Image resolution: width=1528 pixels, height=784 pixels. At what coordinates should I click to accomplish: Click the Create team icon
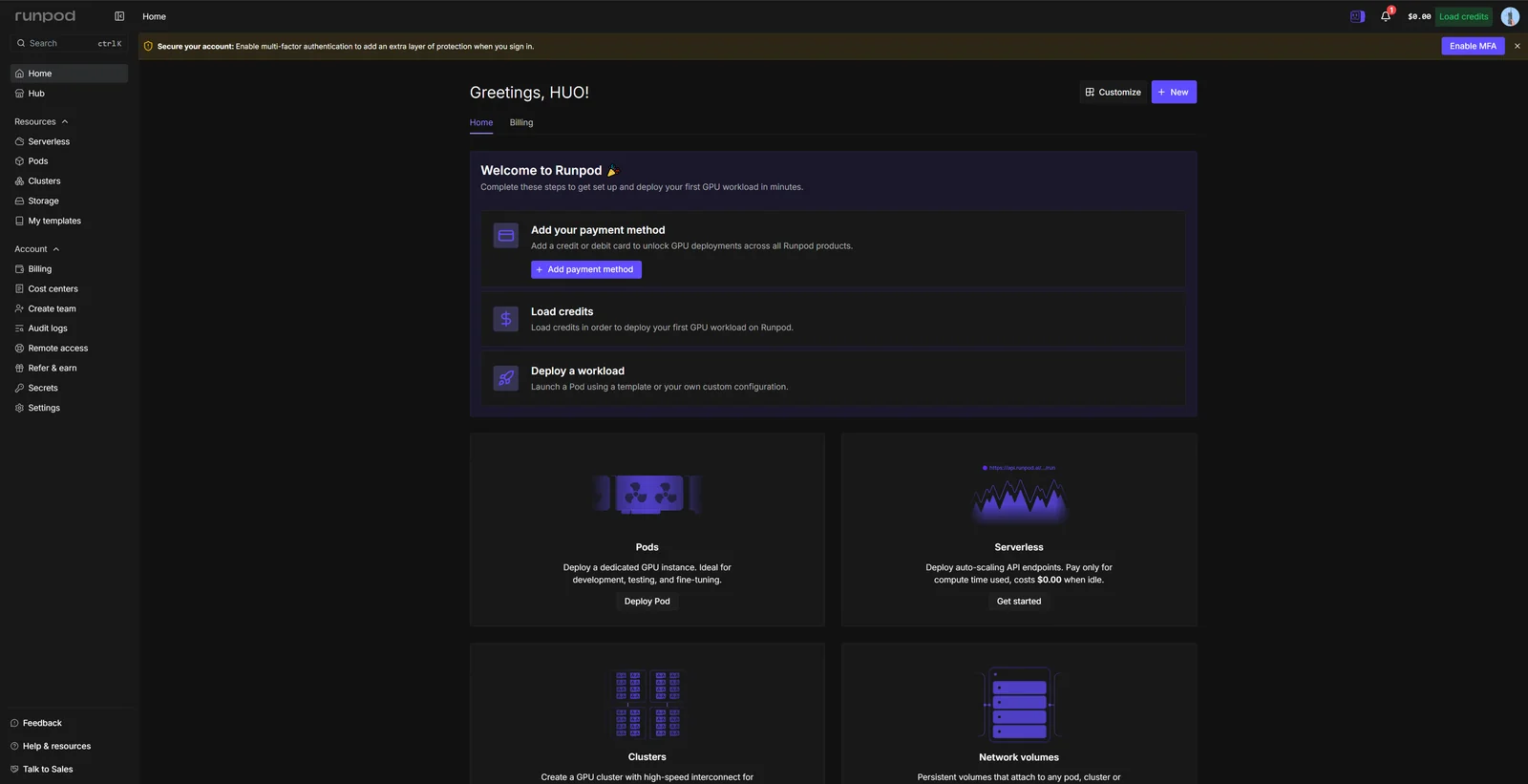(x=19, y=308)
